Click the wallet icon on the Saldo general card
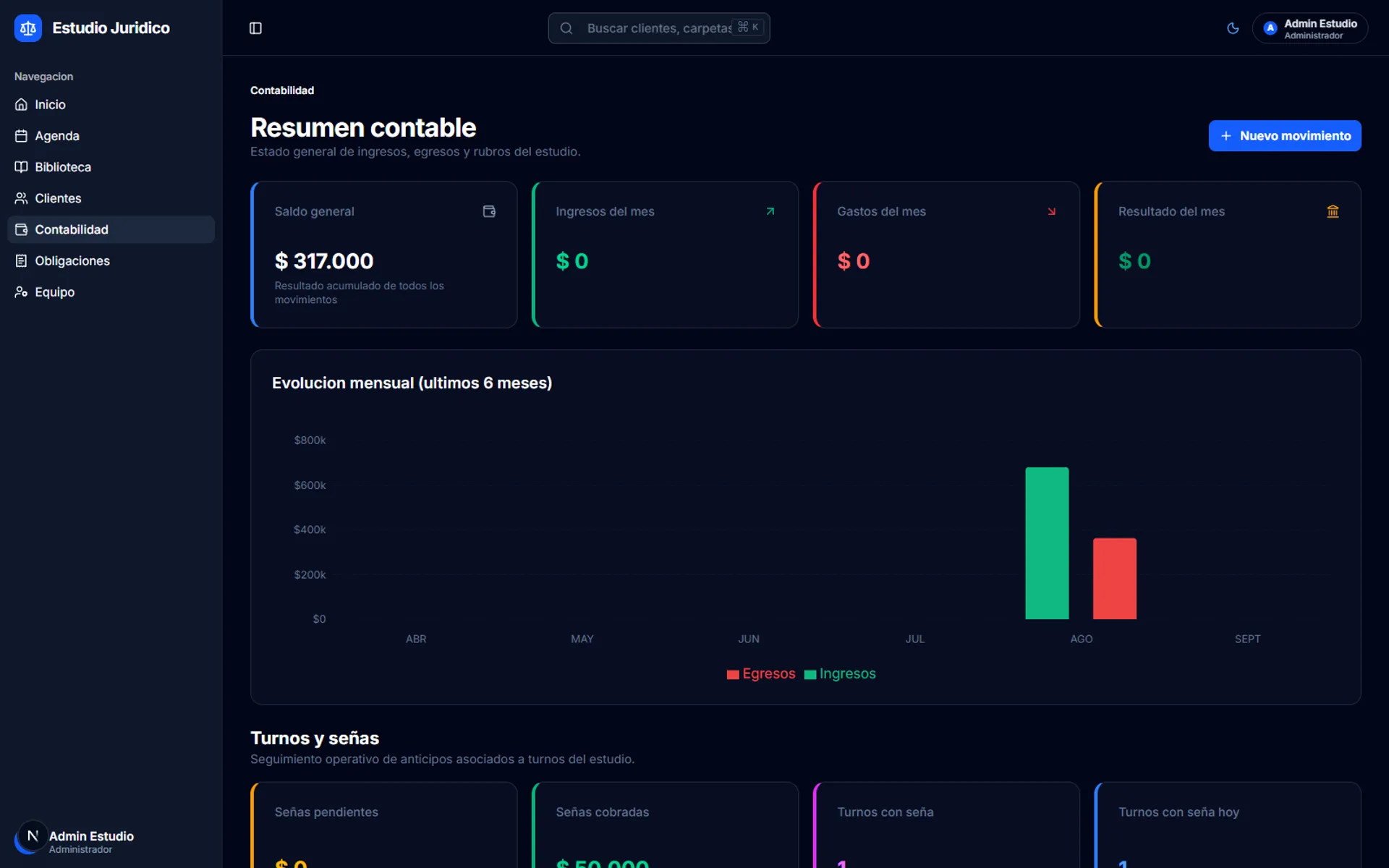The image size is (1389, 868). (489, 211)
